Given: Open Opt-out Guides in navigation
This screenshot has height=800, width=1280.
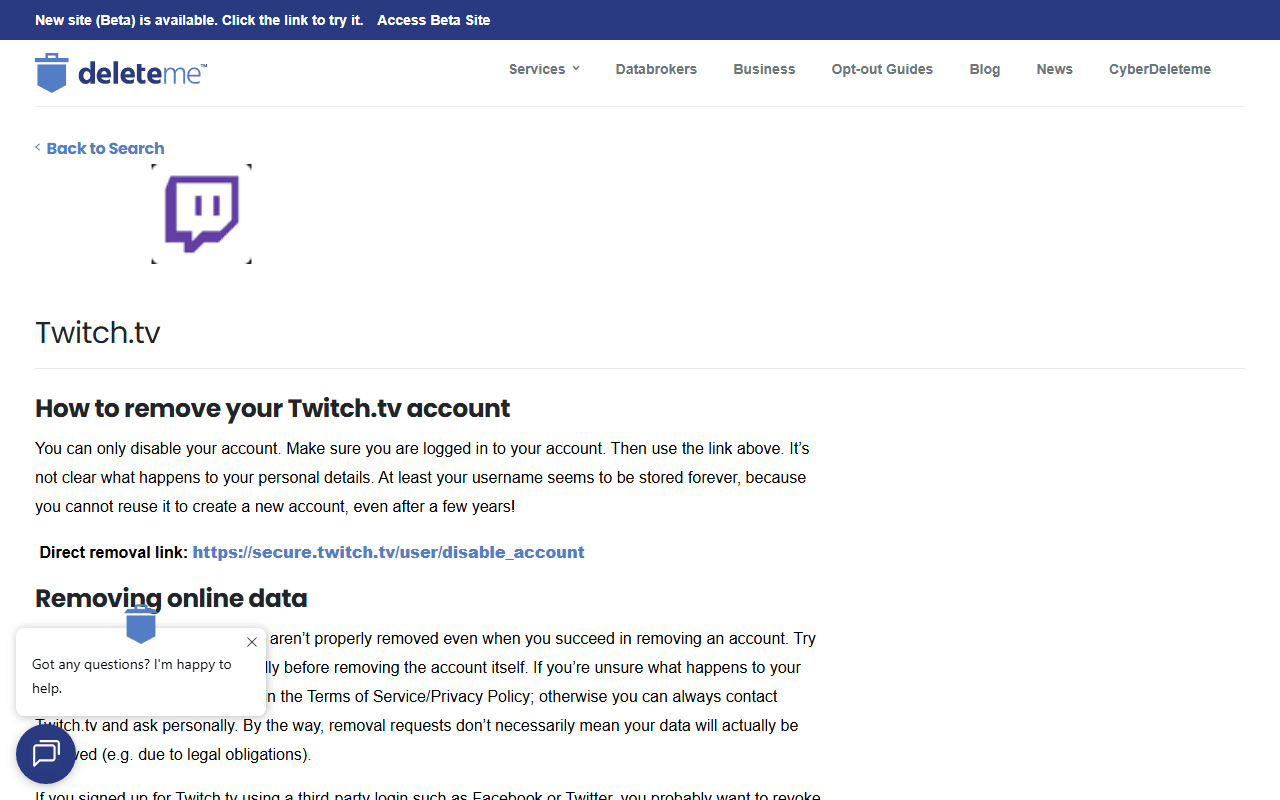Looking at the screenshot, I should pyautogui.click(x=882, y=69).
